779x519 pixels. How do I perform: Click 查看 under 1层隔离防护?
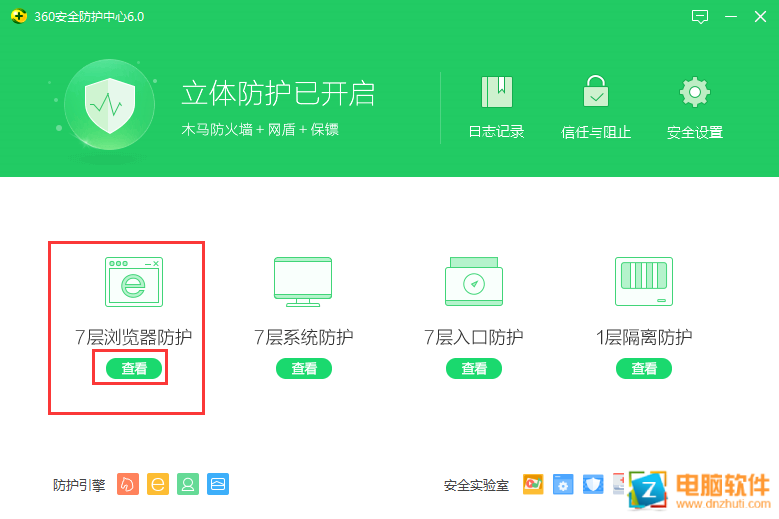coord(644,369)
